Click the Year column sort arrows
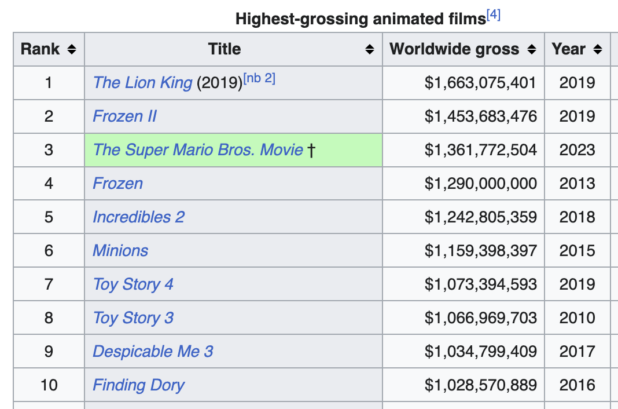The height and width of the screenshot is (409, 618). click(598, 49)
